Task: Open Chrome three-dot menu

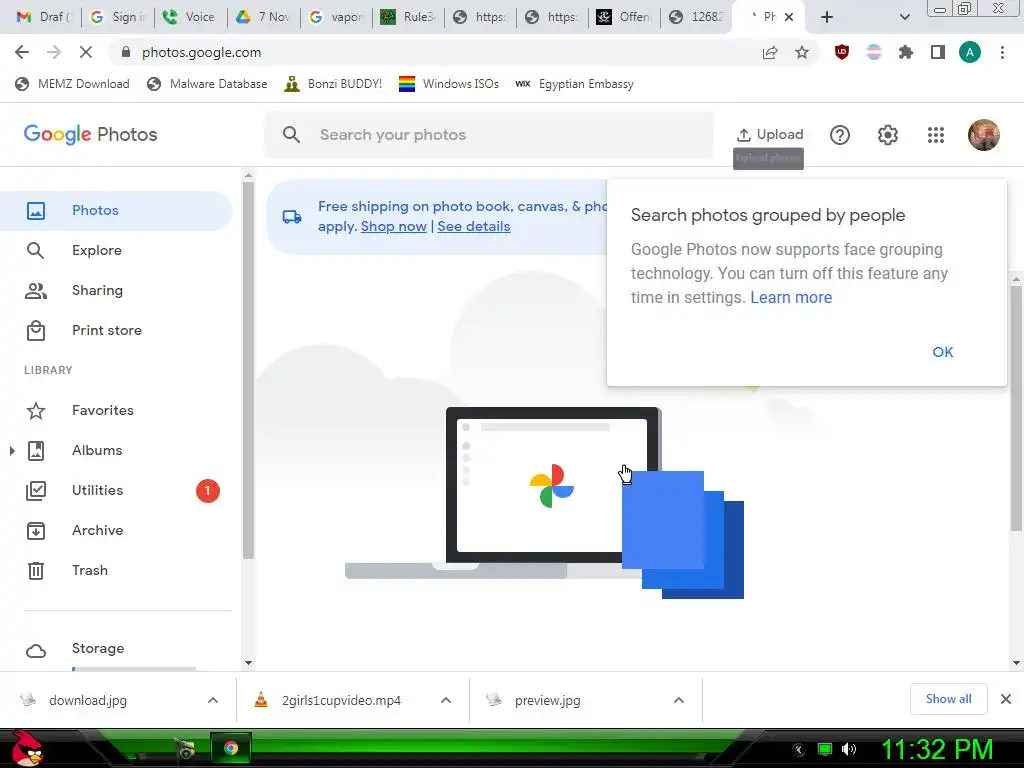Action: [1002, 52]
